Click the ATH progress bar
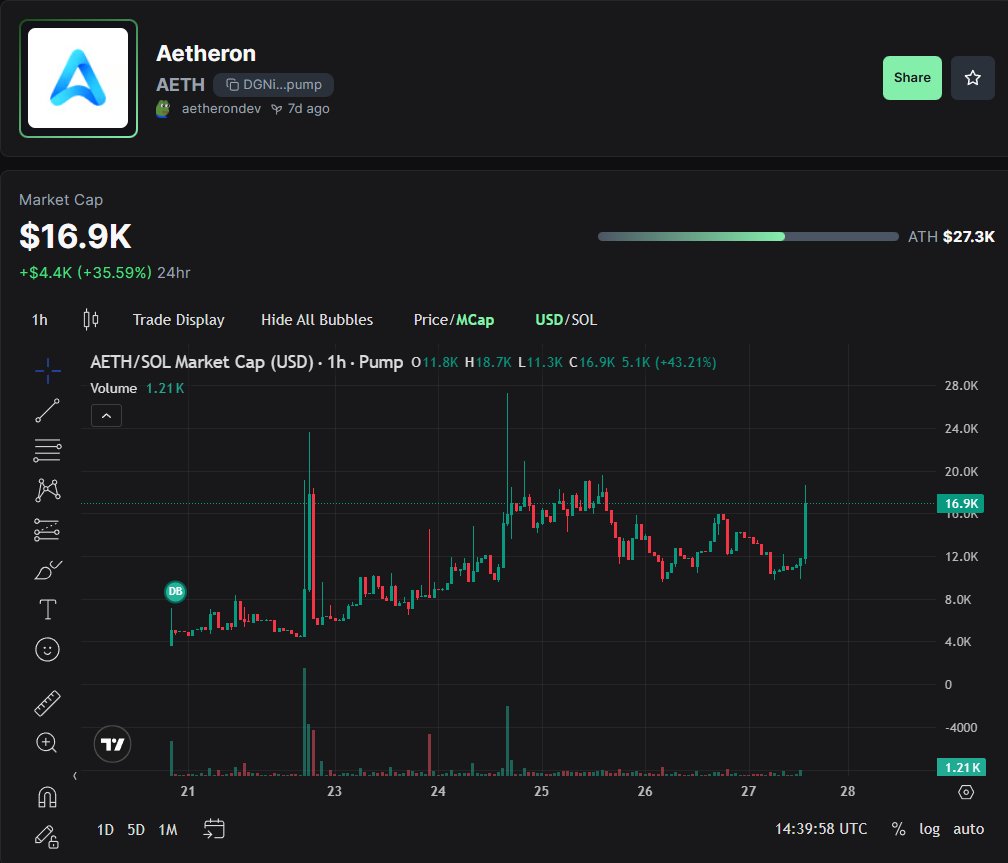 click(748, 237)
